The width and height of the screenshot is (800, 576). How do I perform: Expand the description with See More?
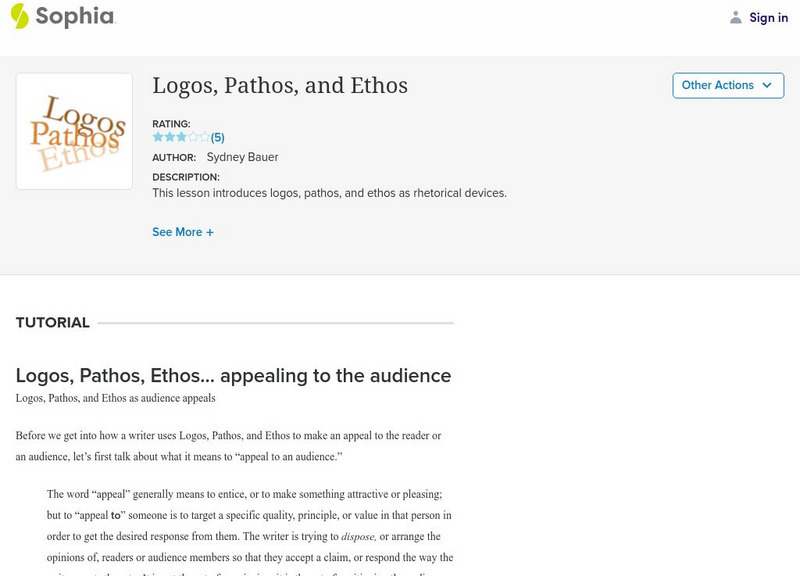pyautogui.click(x=177, y=232)
